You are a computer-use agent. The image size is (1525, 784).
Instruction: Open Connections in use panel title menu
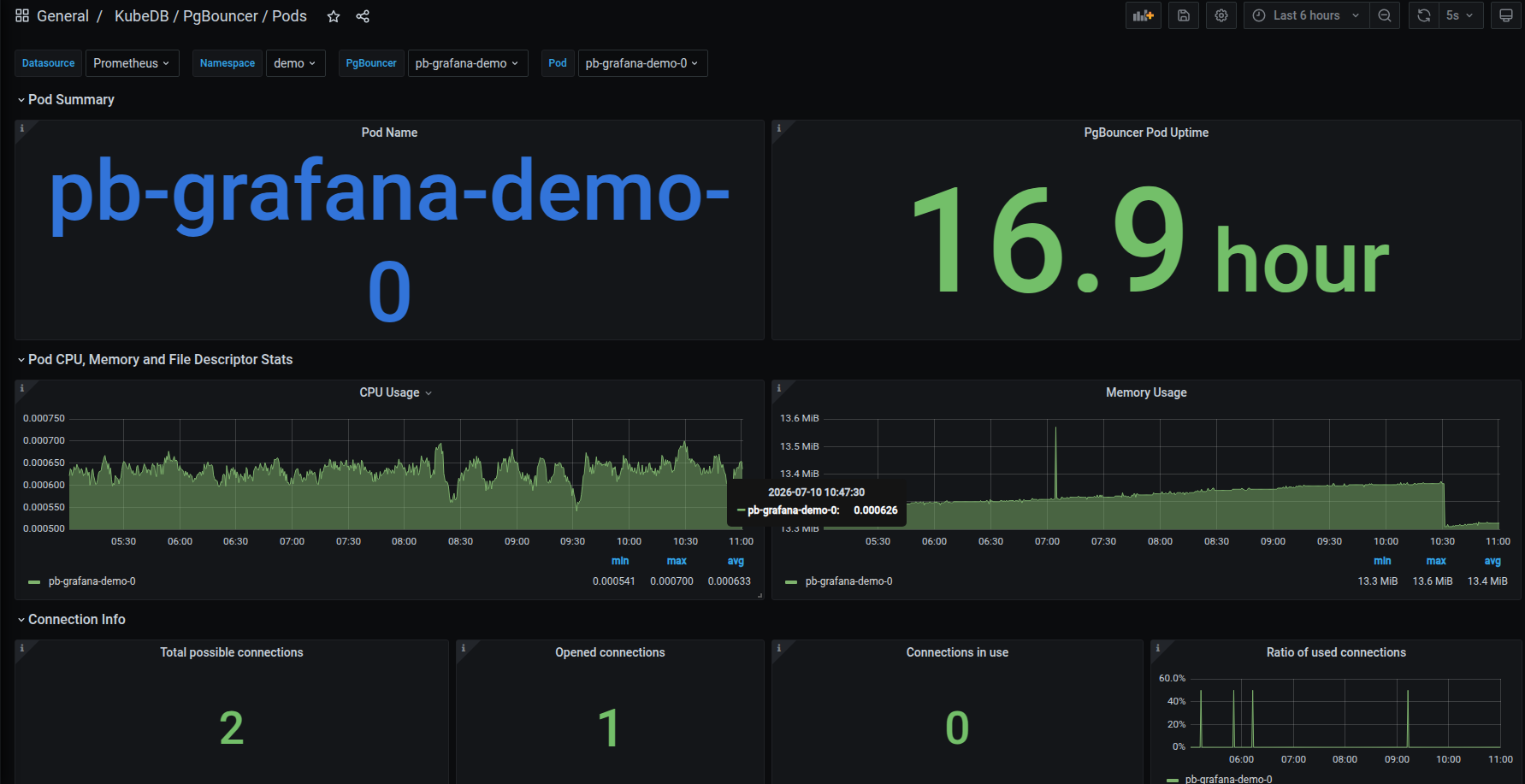tap(957, 652)
